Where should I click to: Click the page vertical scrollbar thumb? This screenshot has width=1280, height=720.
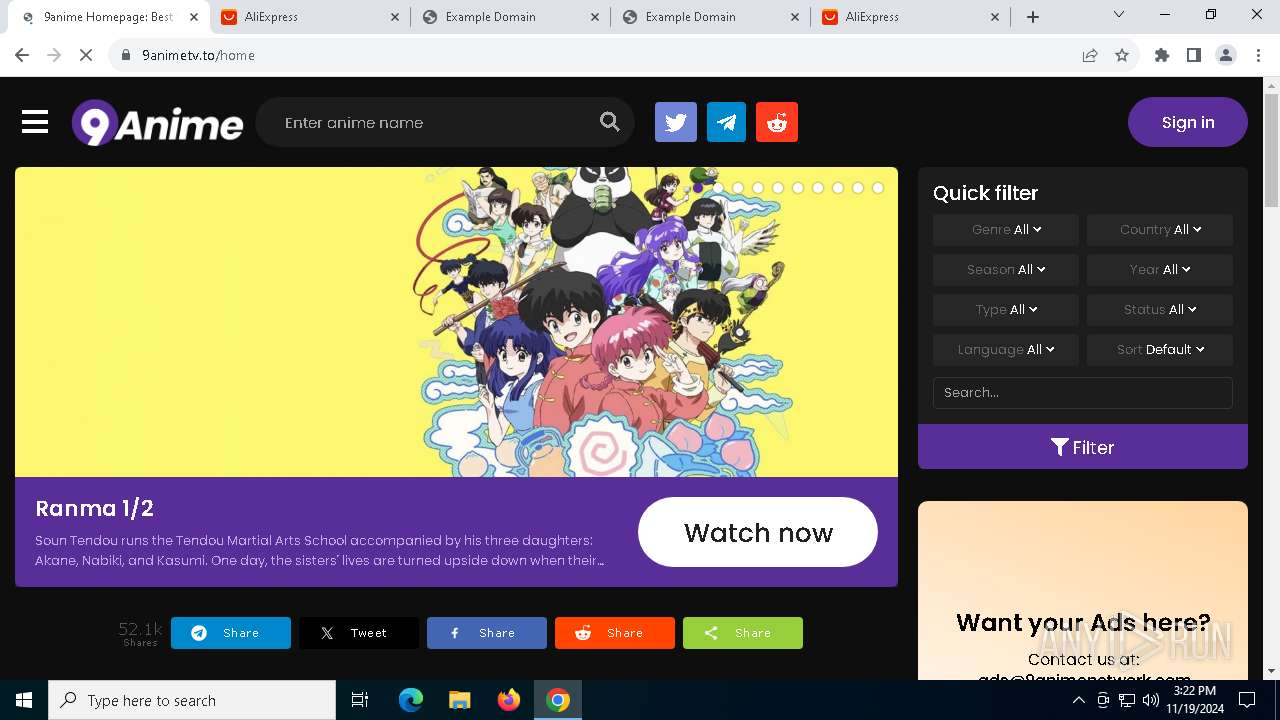(1271, 150)
